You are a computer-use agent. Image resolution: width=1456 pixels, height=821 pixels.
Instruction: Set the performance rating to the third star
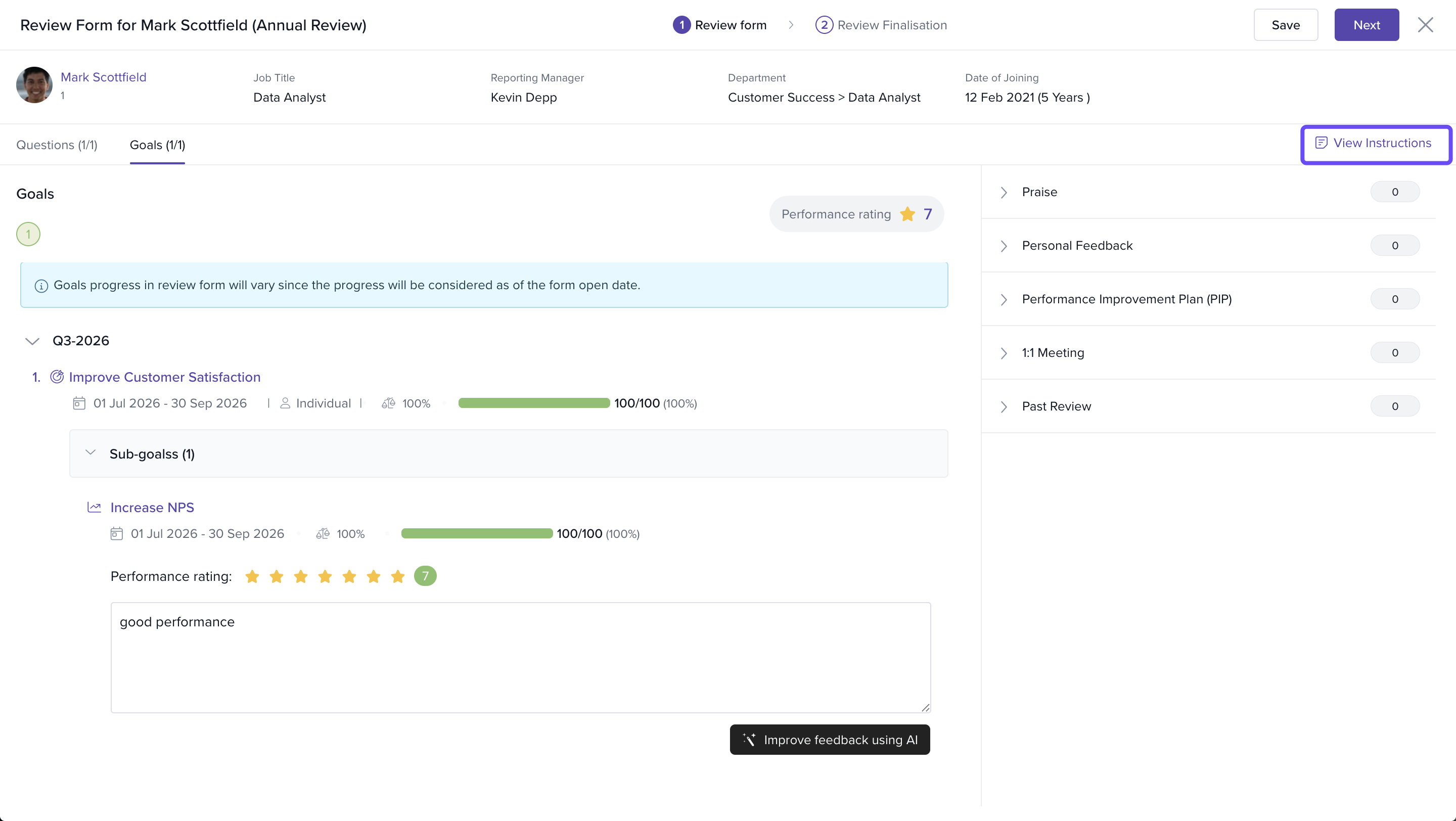click(301, 576)
